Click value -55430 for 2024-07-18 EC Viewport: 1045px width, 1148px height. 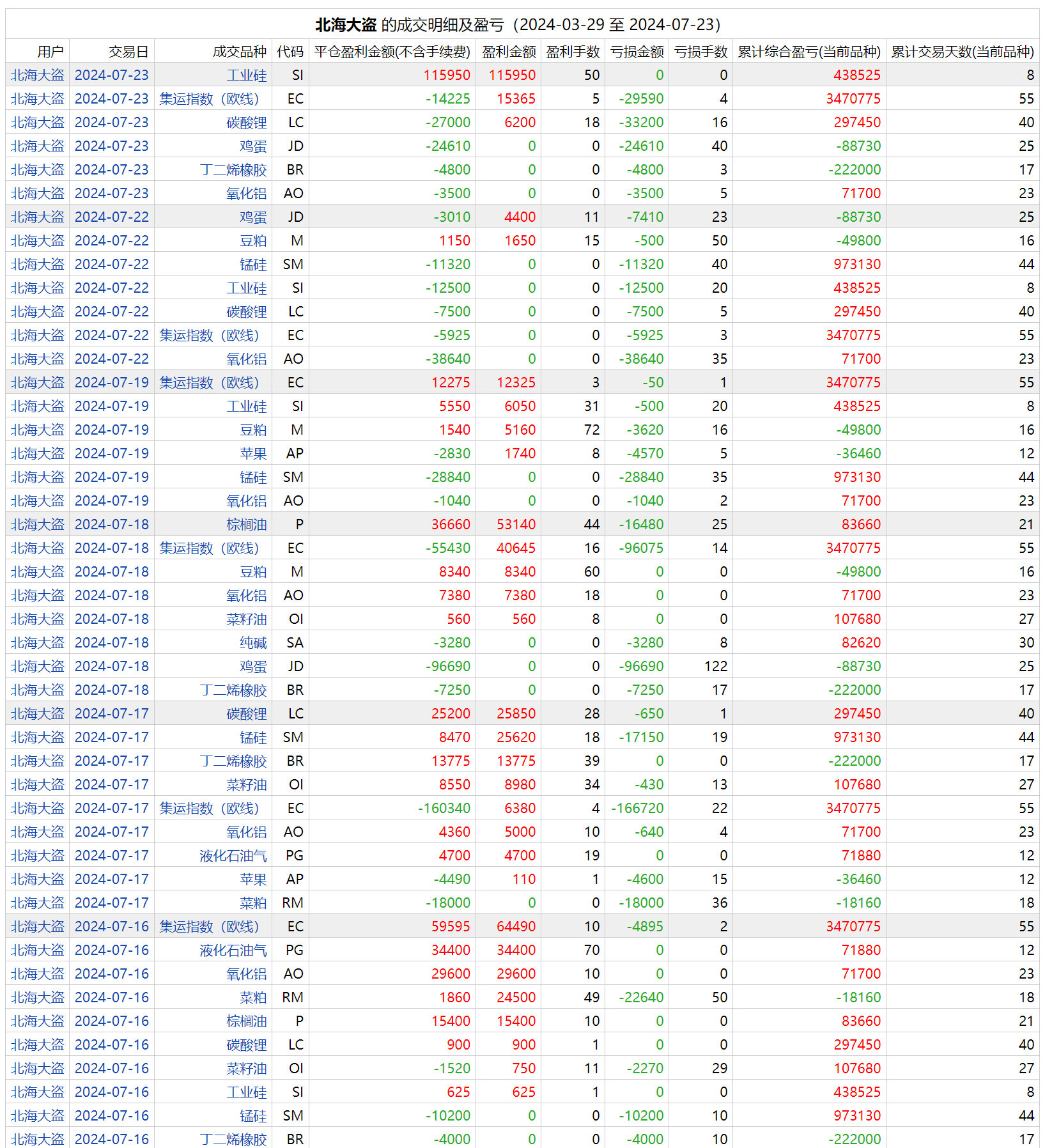tap(448, 548)
